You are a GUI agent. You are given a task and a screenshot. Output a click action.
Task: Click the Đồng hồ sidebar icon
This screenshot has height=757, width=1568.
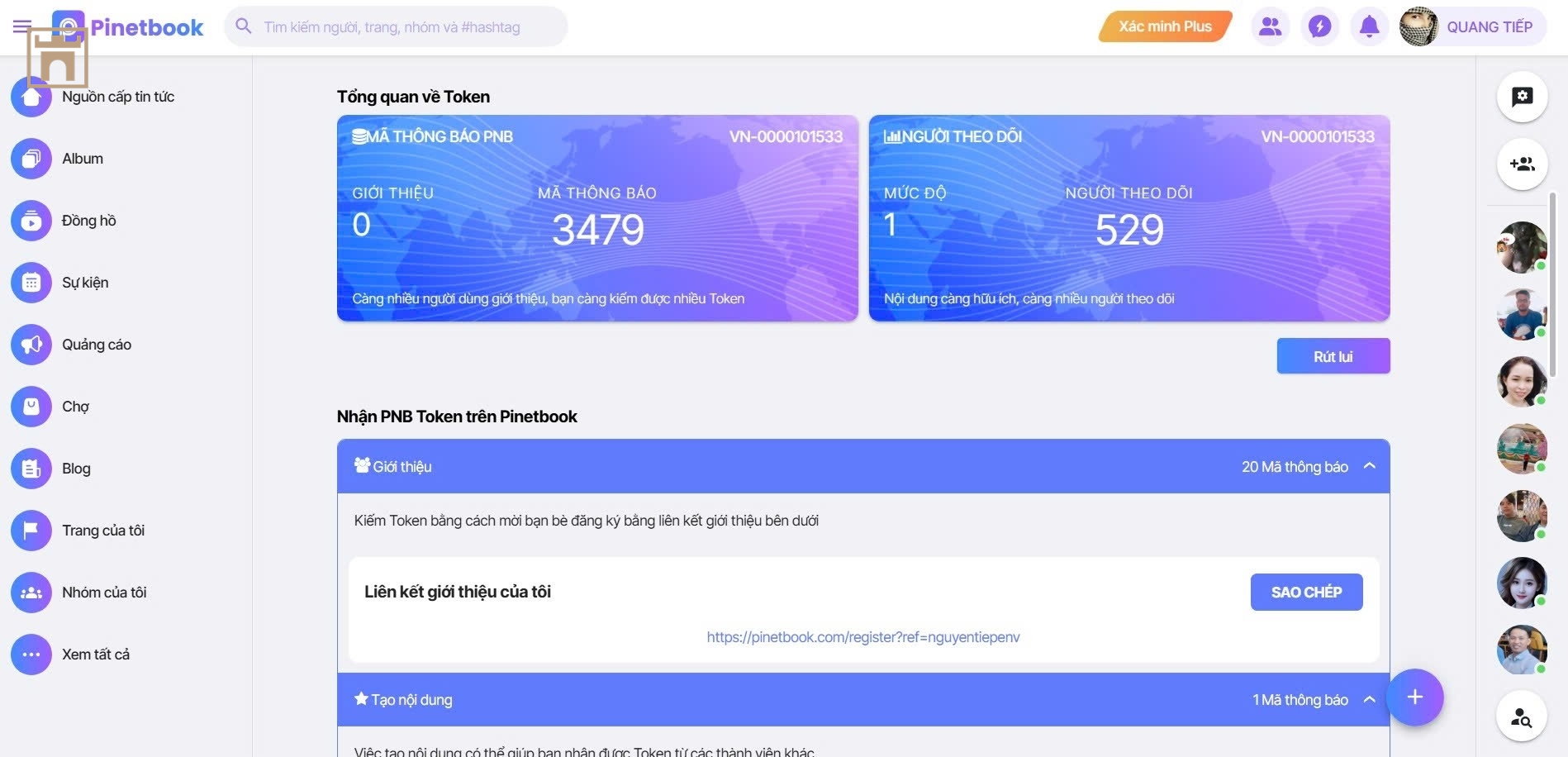coord(31,221)
